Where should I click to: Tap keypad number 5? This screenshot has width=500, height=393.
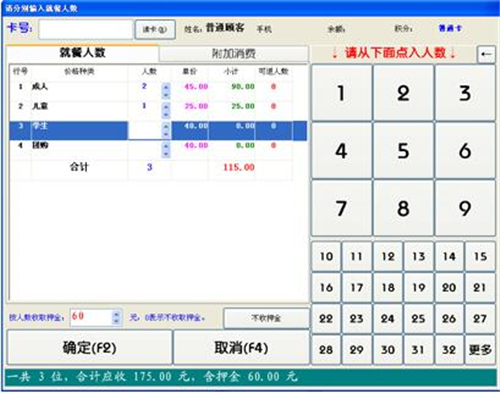pos(403,151)
